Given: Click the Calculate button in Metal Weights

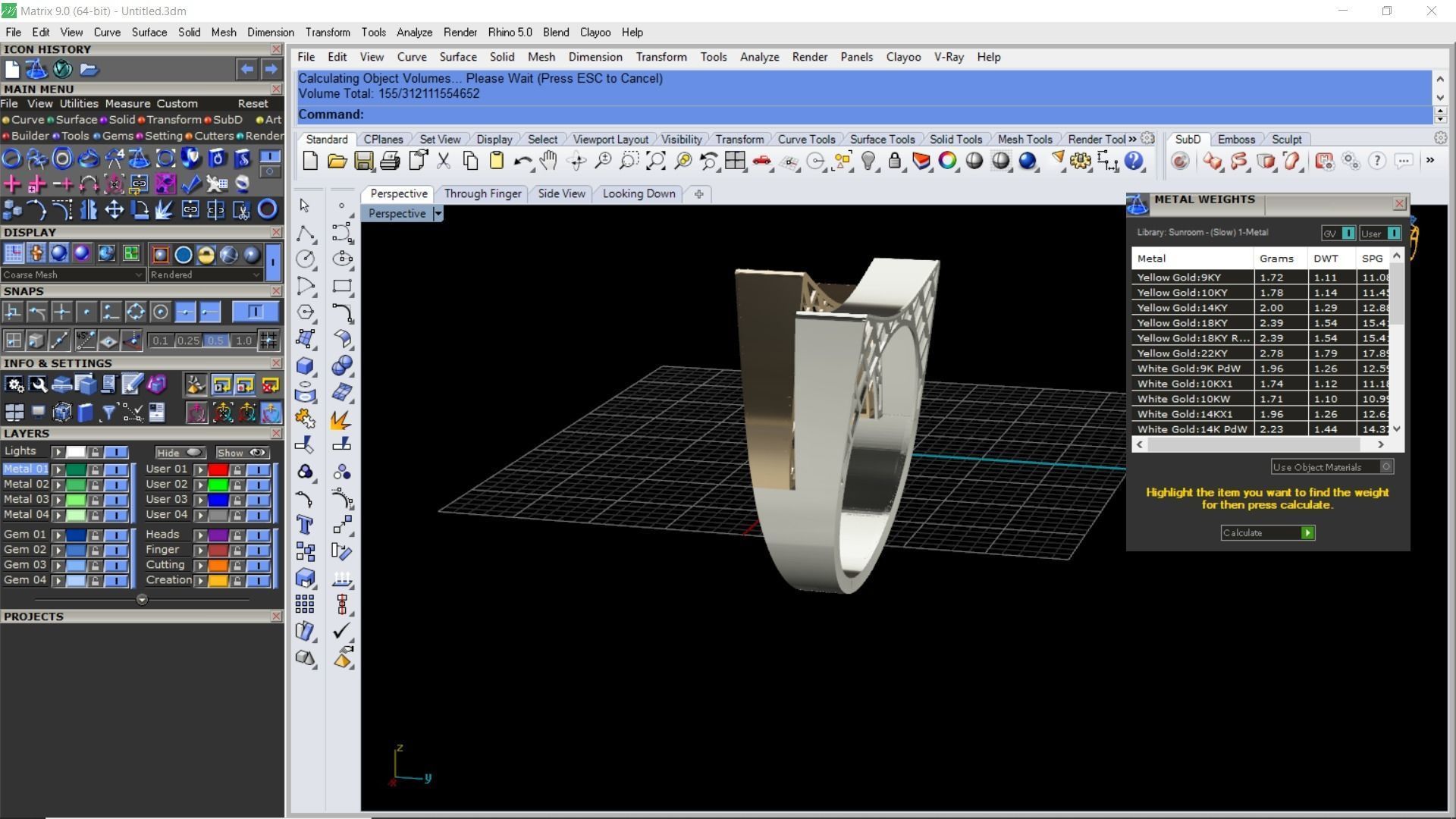Looking at the screenshot, I should [x=1268, y=533].
